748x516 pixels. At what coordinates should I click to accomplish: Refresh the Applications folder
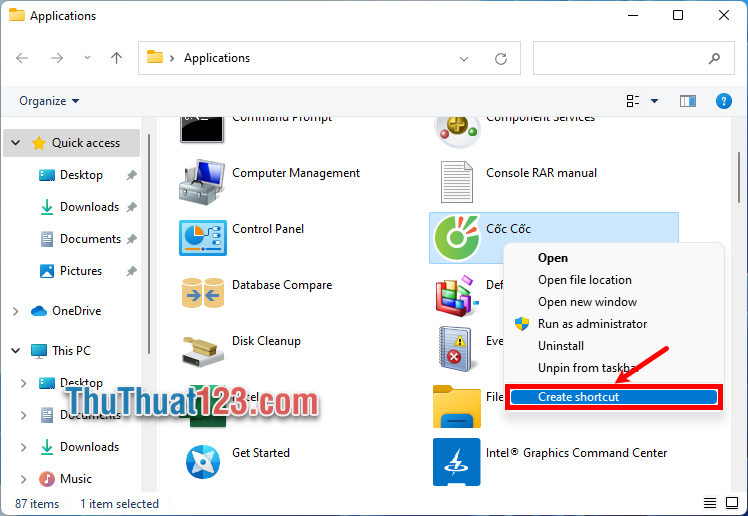pyautogui.click(x=500, y=59)
